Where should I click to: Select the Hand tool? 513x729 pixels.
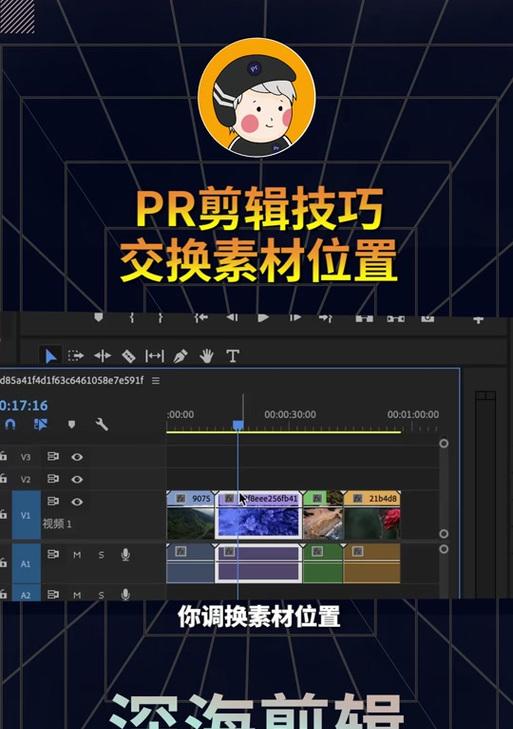[x=207, y=356]
